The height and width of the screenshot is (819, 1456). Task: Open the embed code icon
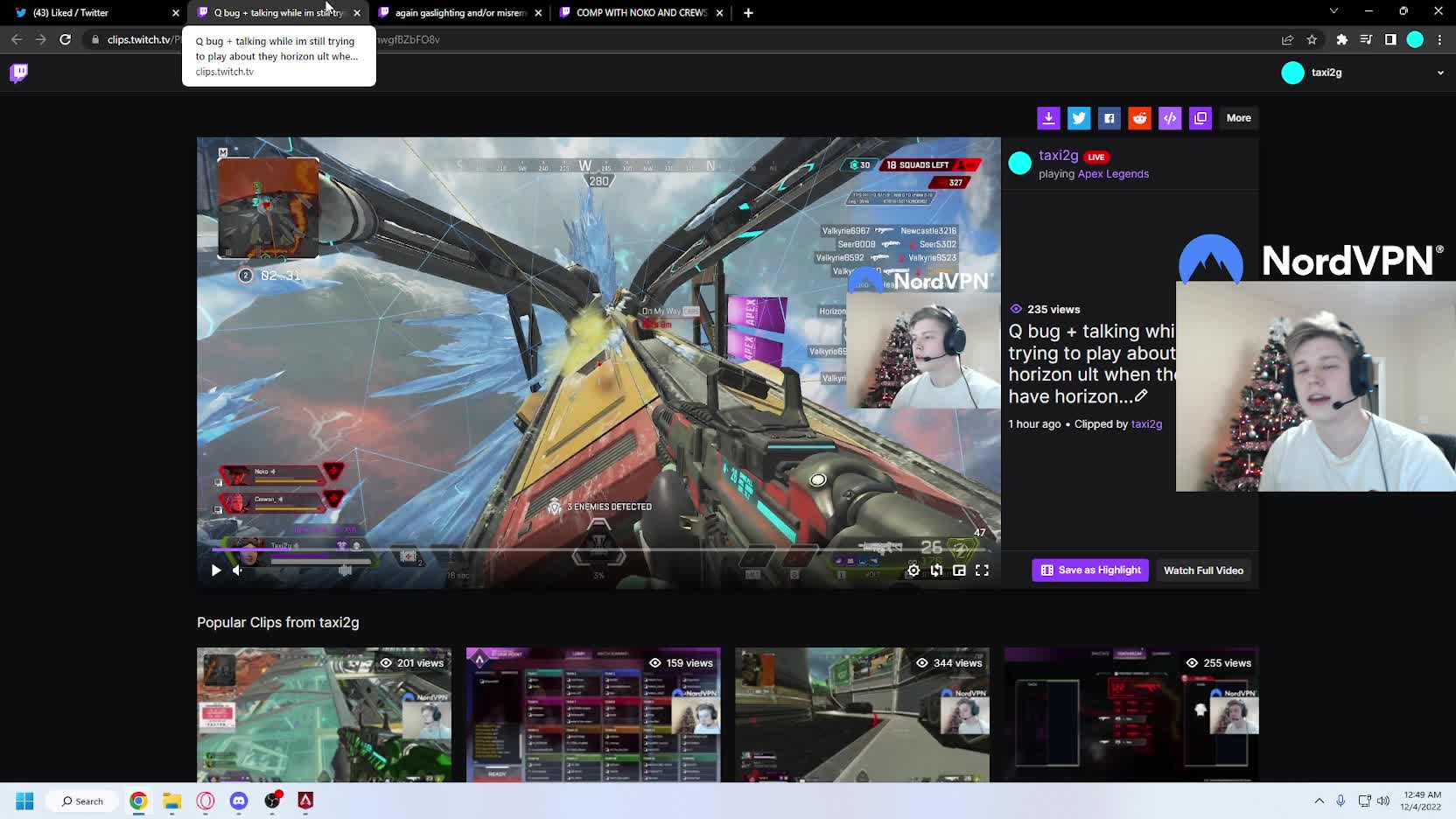coord(1170,118)
